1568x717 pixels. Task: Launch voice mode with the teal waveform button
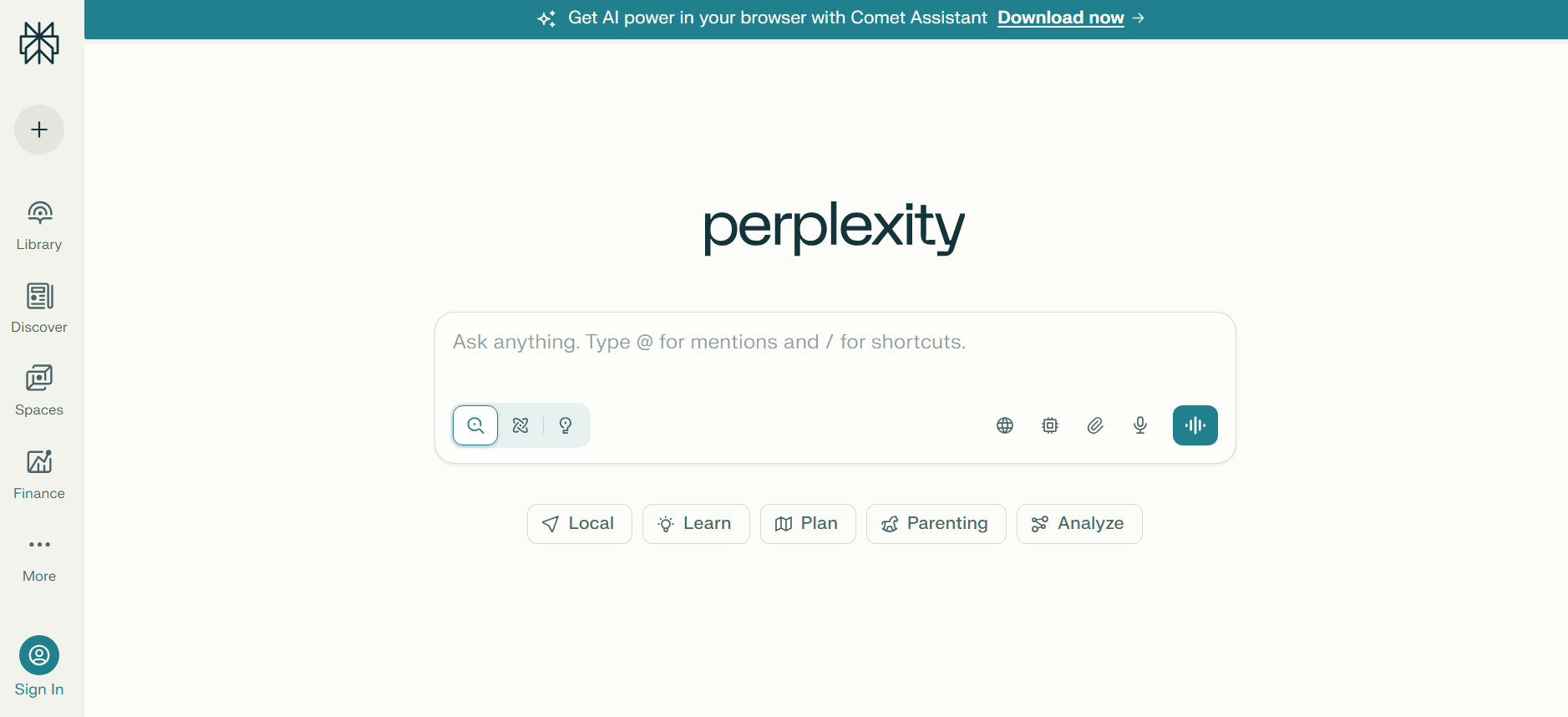coord(1195,425)
